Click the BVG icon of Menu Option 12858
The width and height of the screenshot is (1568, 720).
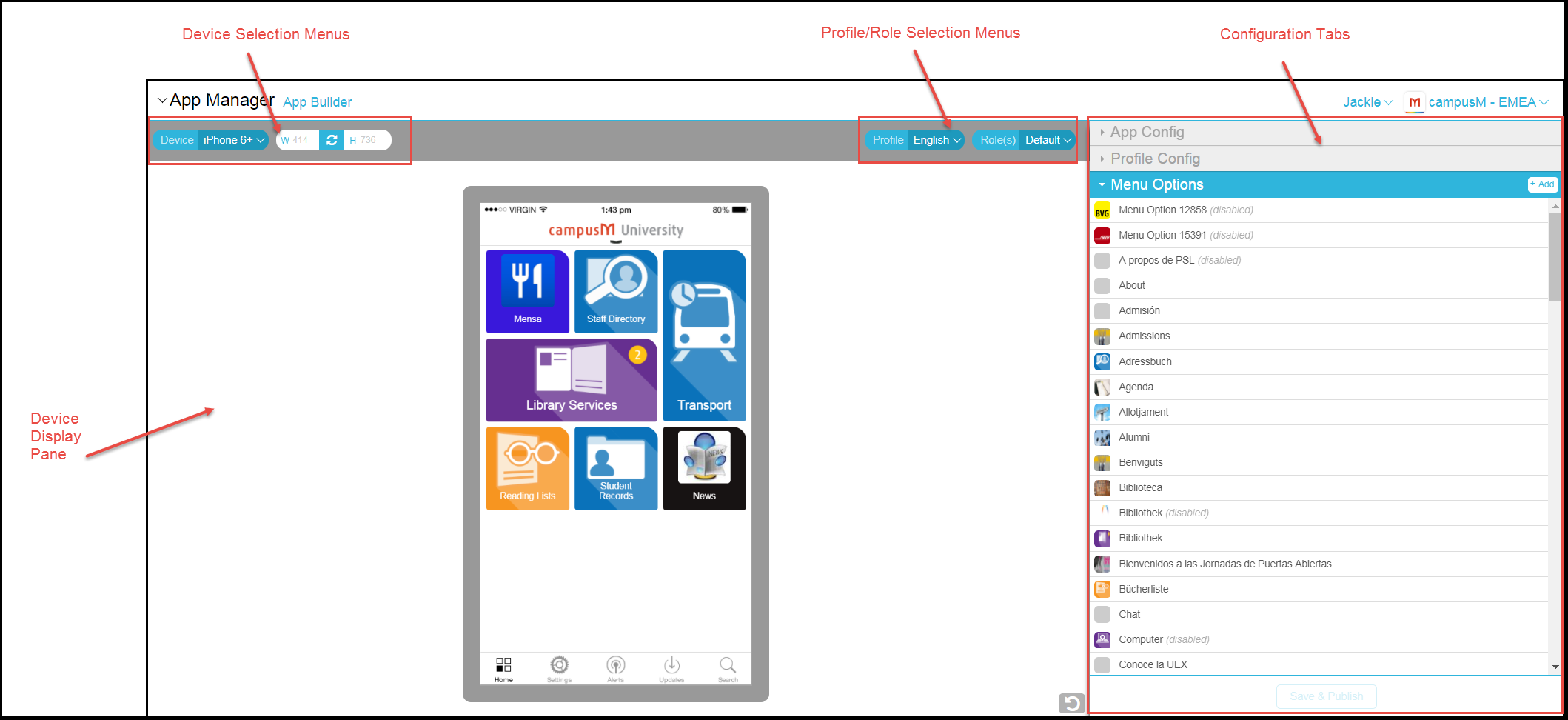click(1102, 210)
